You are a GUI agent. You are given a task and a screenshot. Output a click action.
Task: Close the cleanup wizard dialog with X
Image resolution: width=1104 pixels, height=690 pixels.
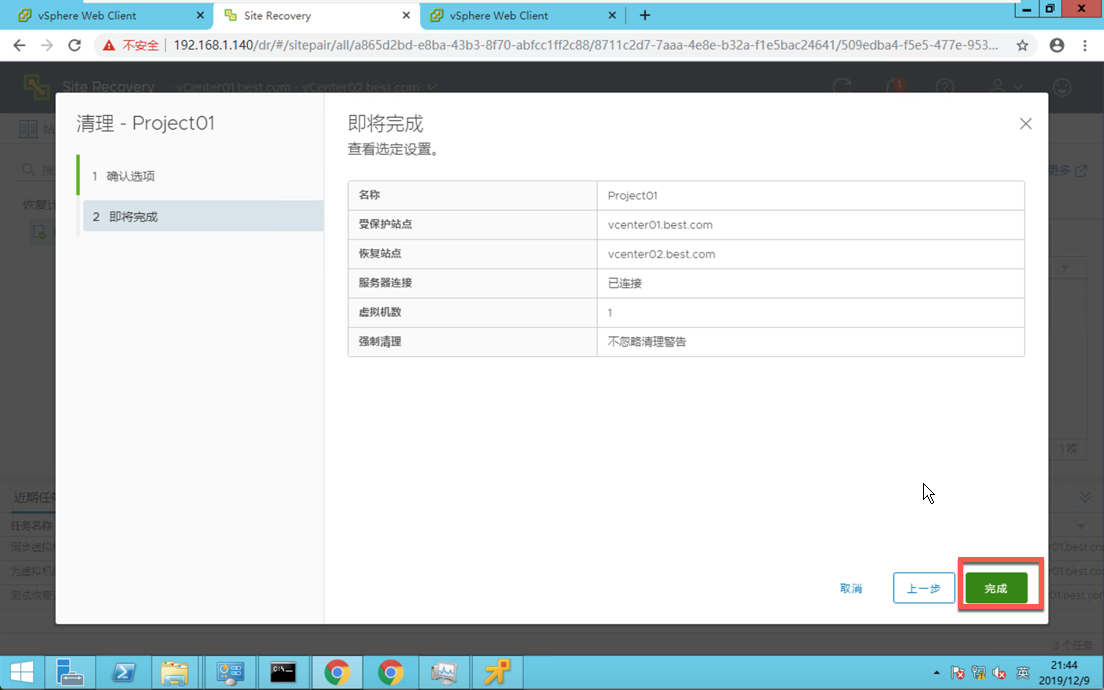click(1025, 124)
